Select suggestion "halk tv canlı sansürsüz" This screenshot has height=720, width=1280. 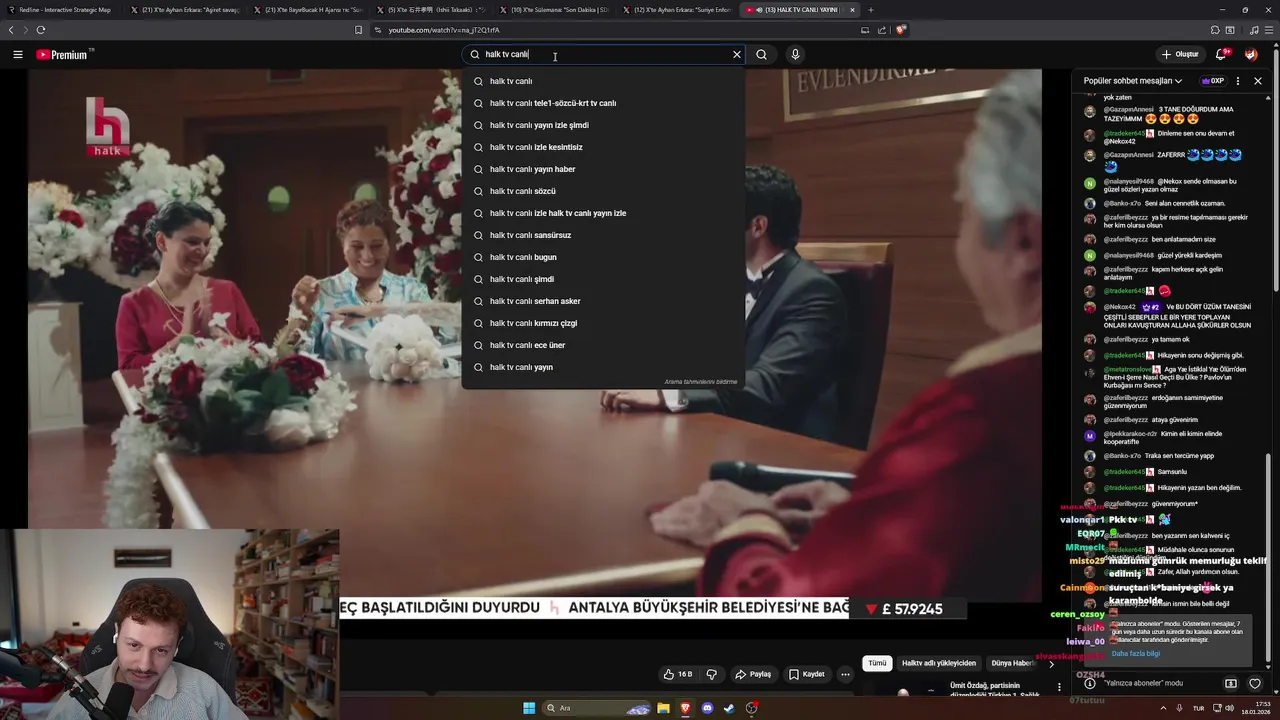click(603, 235)
